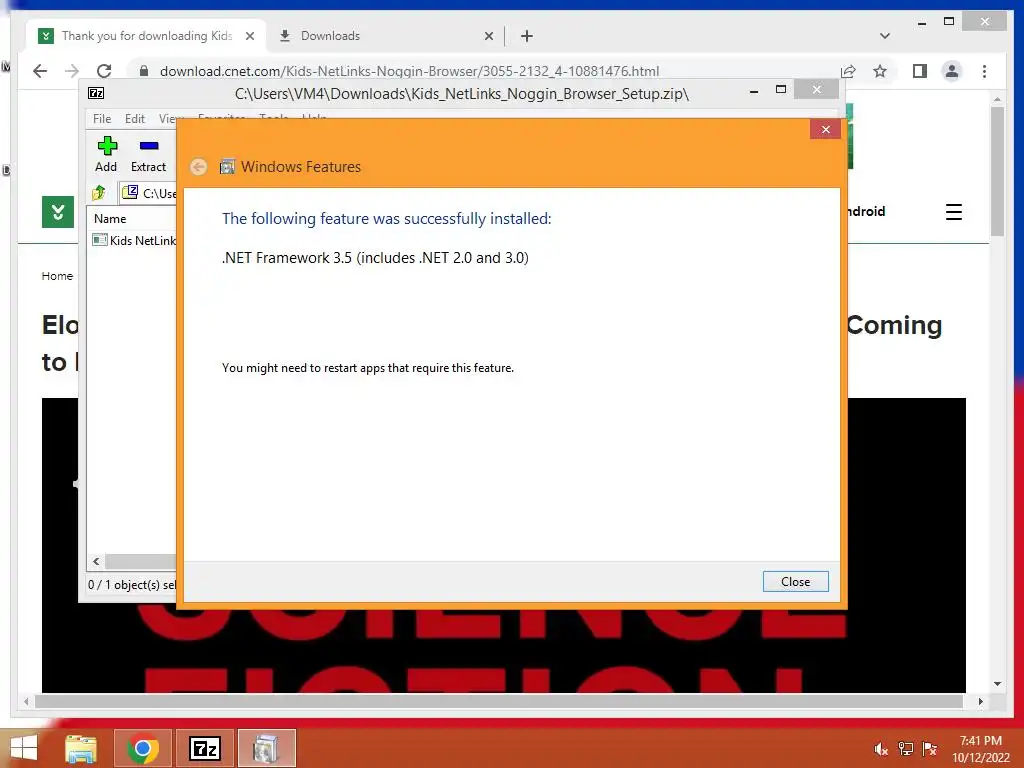Image resolution: width=1024 pixels, height=768 pixels.
Task: Click the green CNET Download logo
Action: pos(57,212)
